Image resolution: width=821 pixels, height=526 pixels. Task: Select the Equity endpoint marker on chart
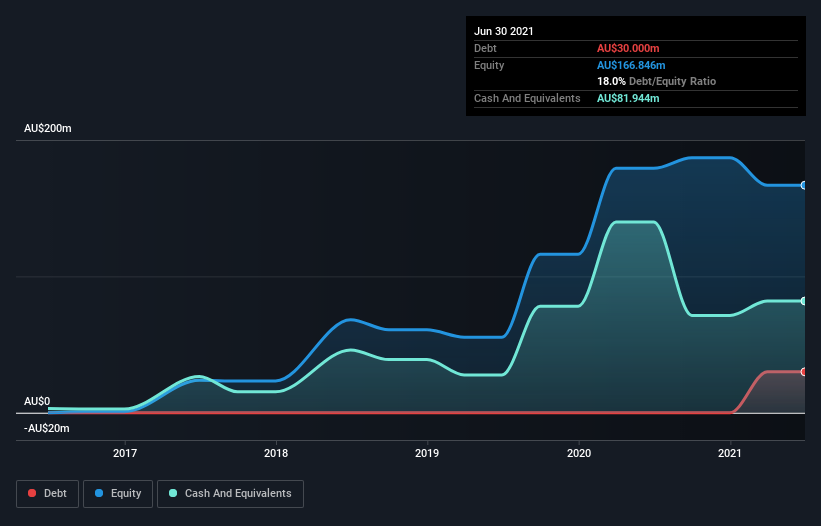click(803, 185)
